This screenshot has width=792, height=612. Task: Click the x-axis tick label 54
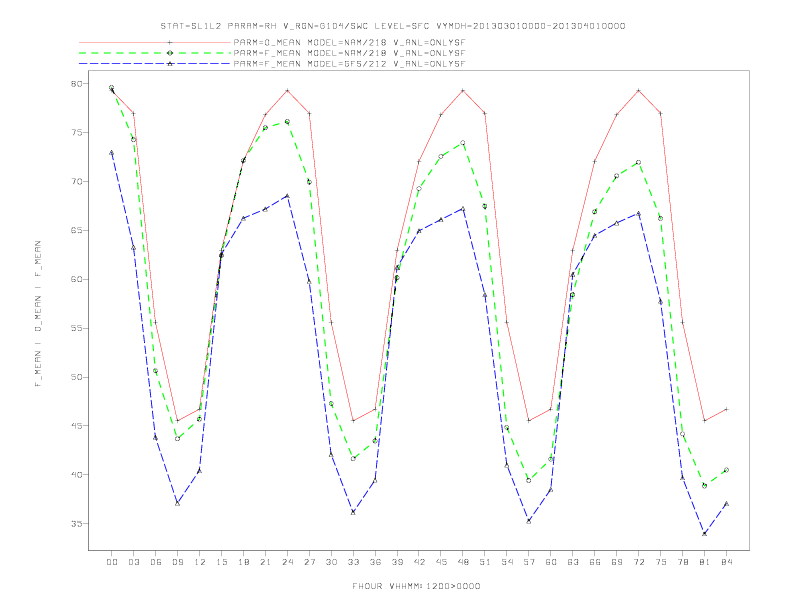[507, 562]
